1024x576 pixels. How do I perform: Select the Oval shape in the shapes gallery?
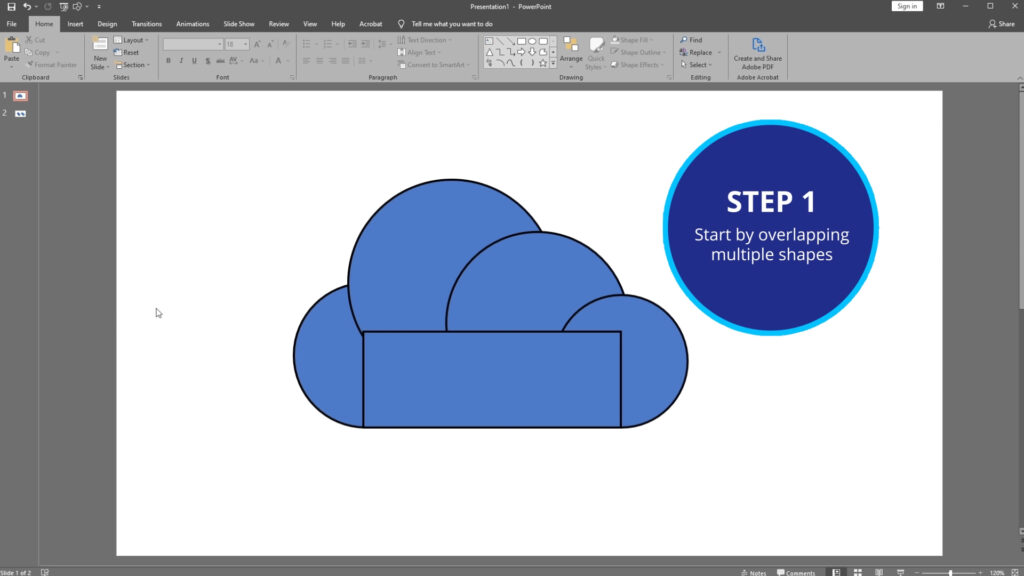(531, 41)
